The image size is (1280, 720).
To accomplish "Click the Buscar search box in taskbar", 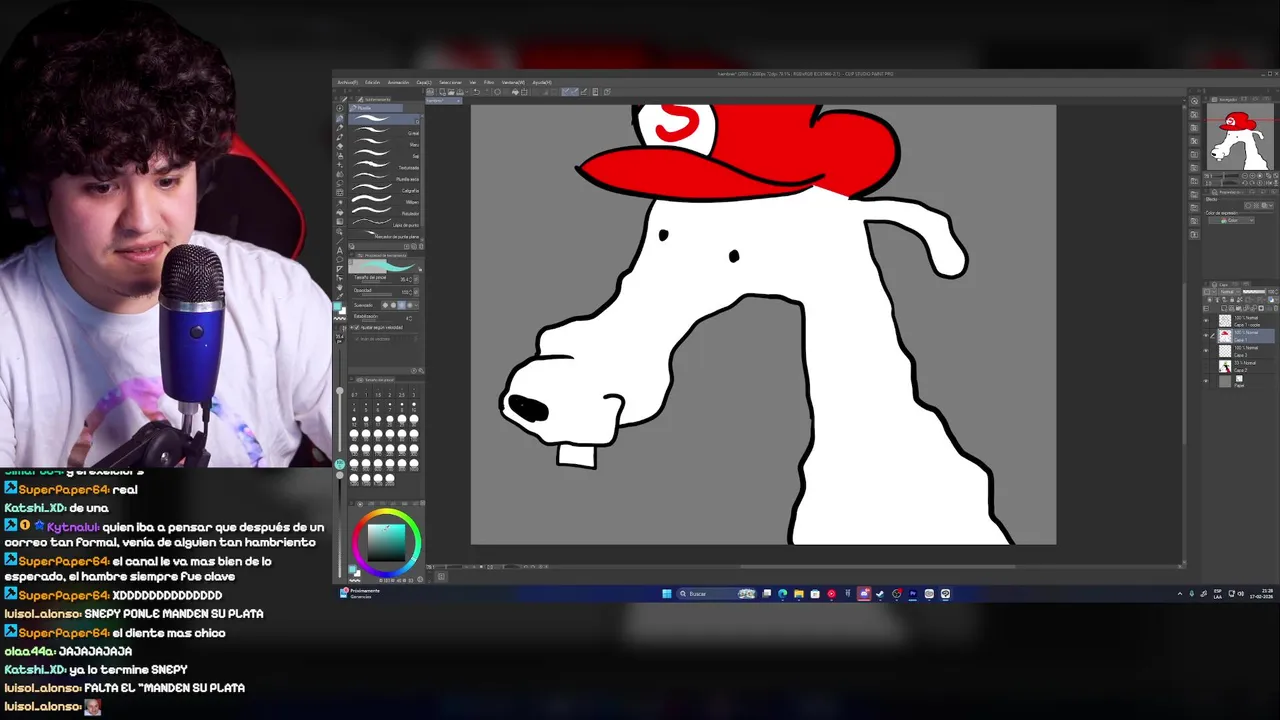I will pyautogui.click(x=715, y=593).
